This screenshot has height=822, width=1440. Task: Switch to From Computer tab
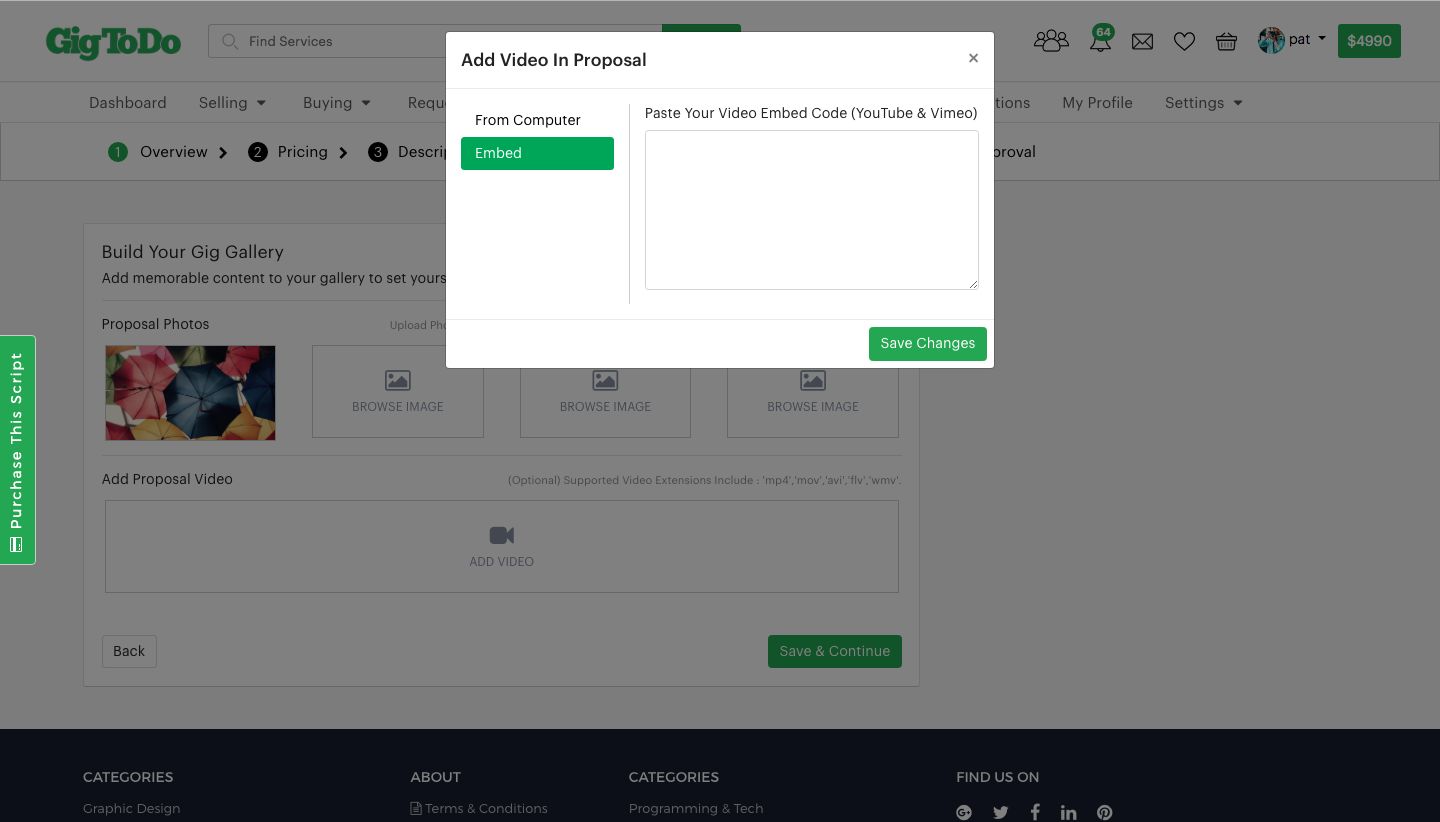click(528, 120)
